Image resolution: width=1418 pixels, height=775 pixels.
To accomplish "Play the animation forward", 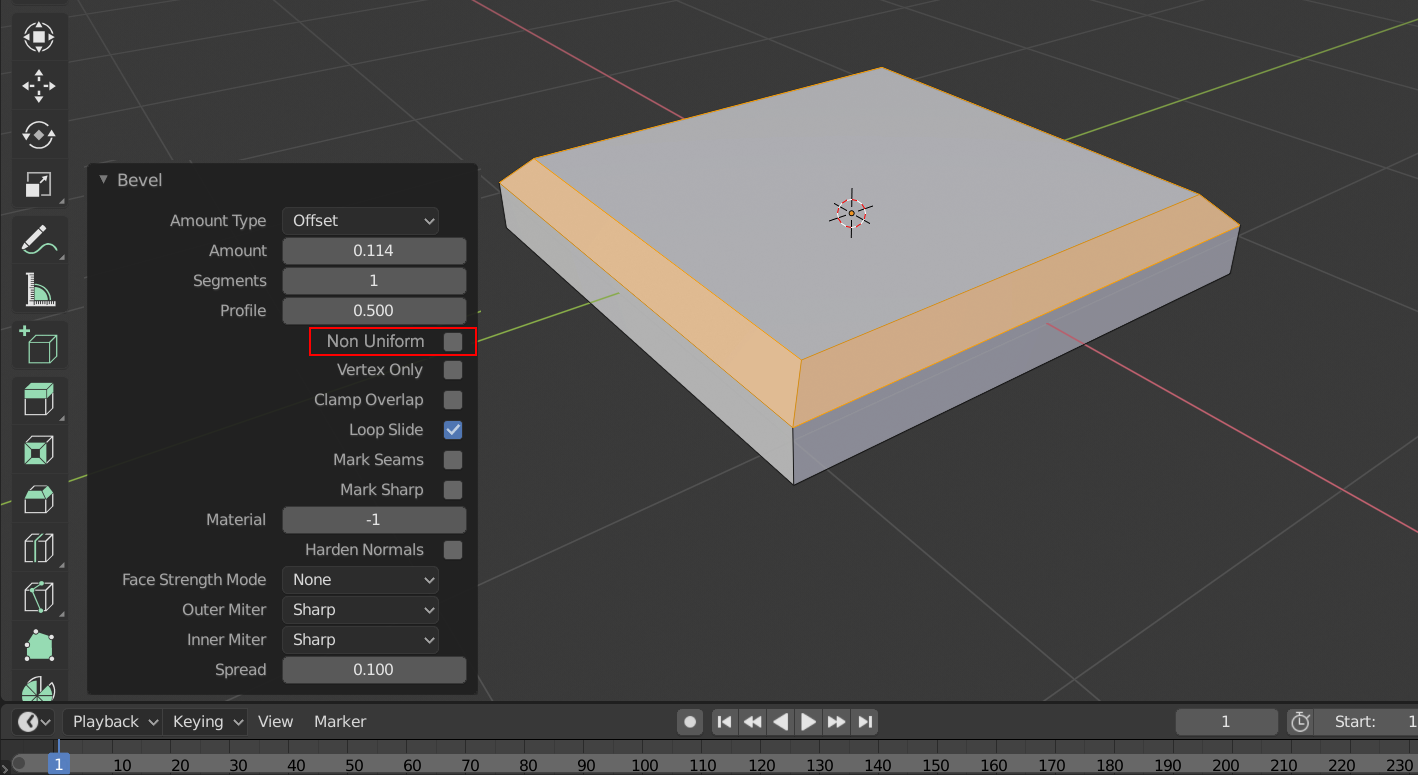I will click(x=809, y=721).
